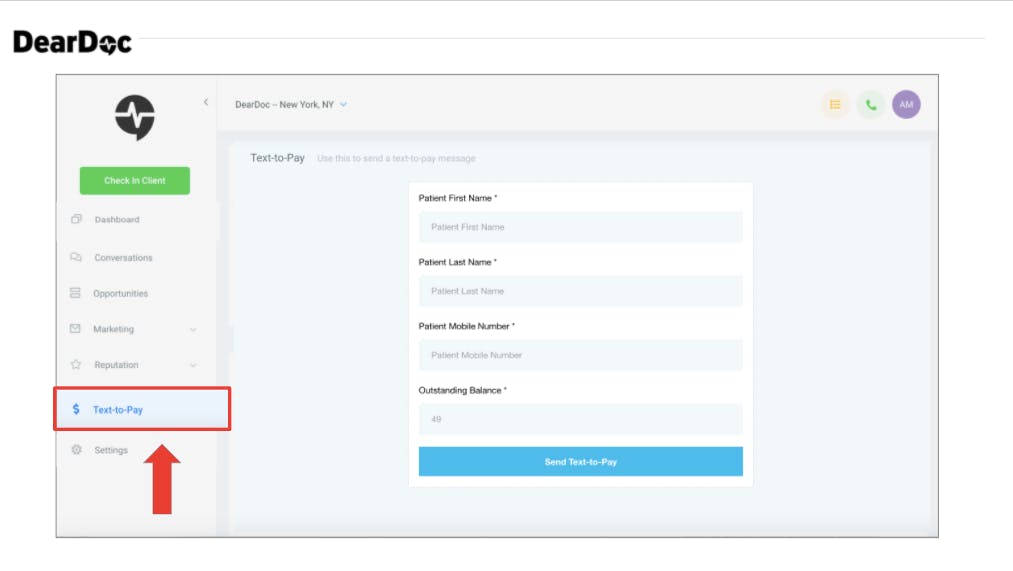Expand the Marketing submenu chevron
1013x571 pixels.
click(x=193, y=329)
